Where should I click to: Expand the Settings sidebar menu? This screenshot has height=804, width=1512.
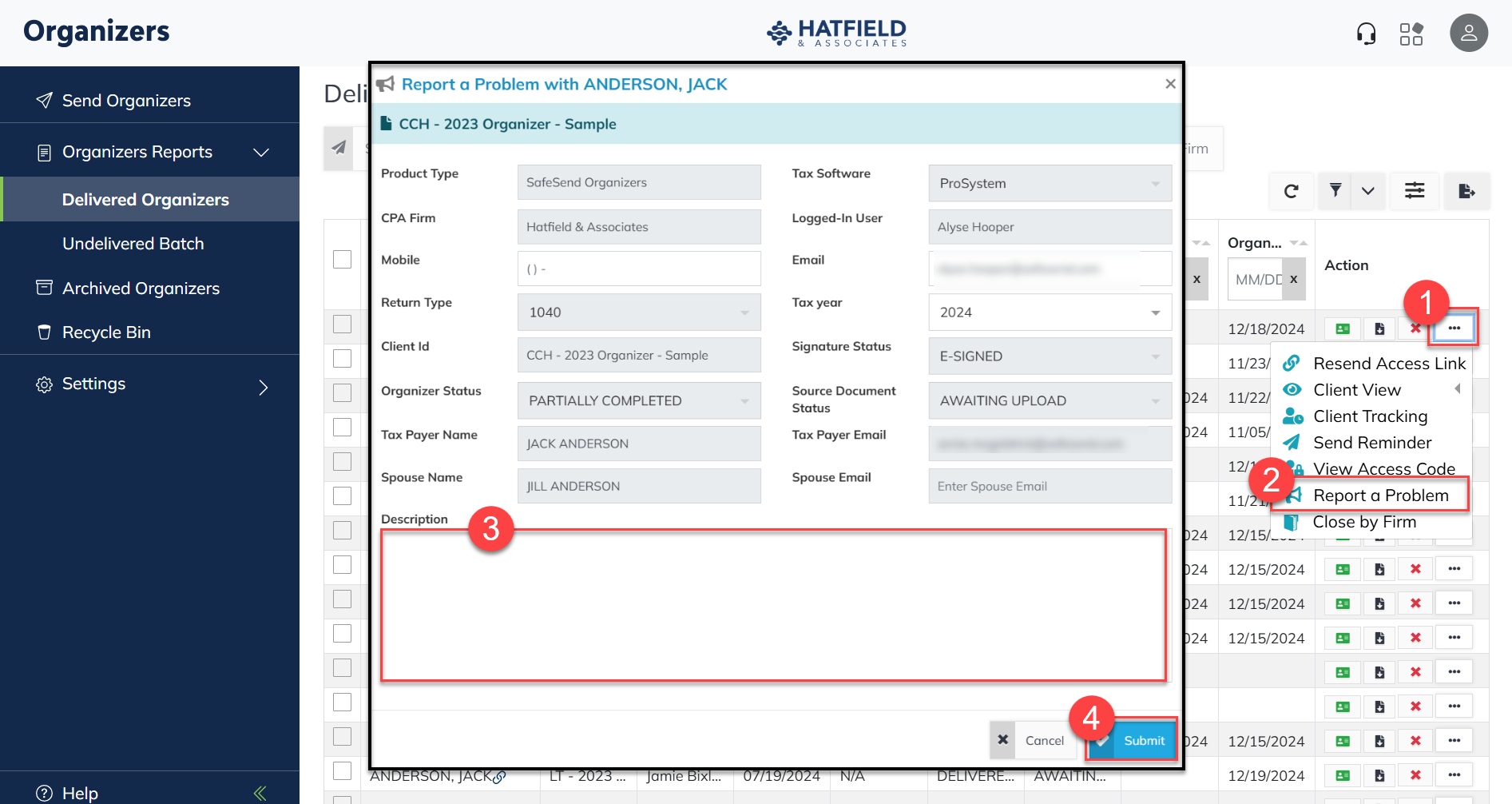[264, 388]
